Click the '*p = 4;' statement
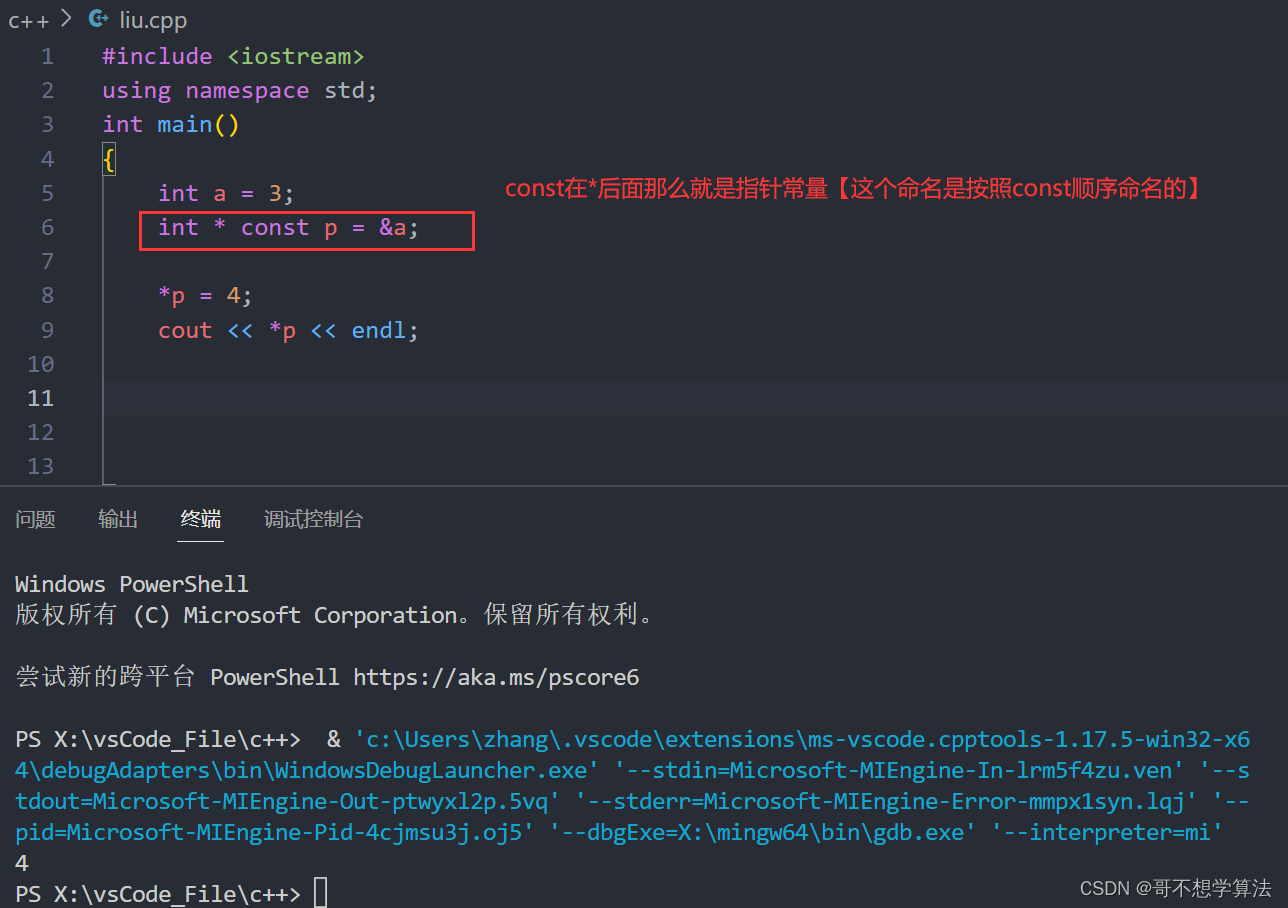1288x908 pixels. point(205,296)
